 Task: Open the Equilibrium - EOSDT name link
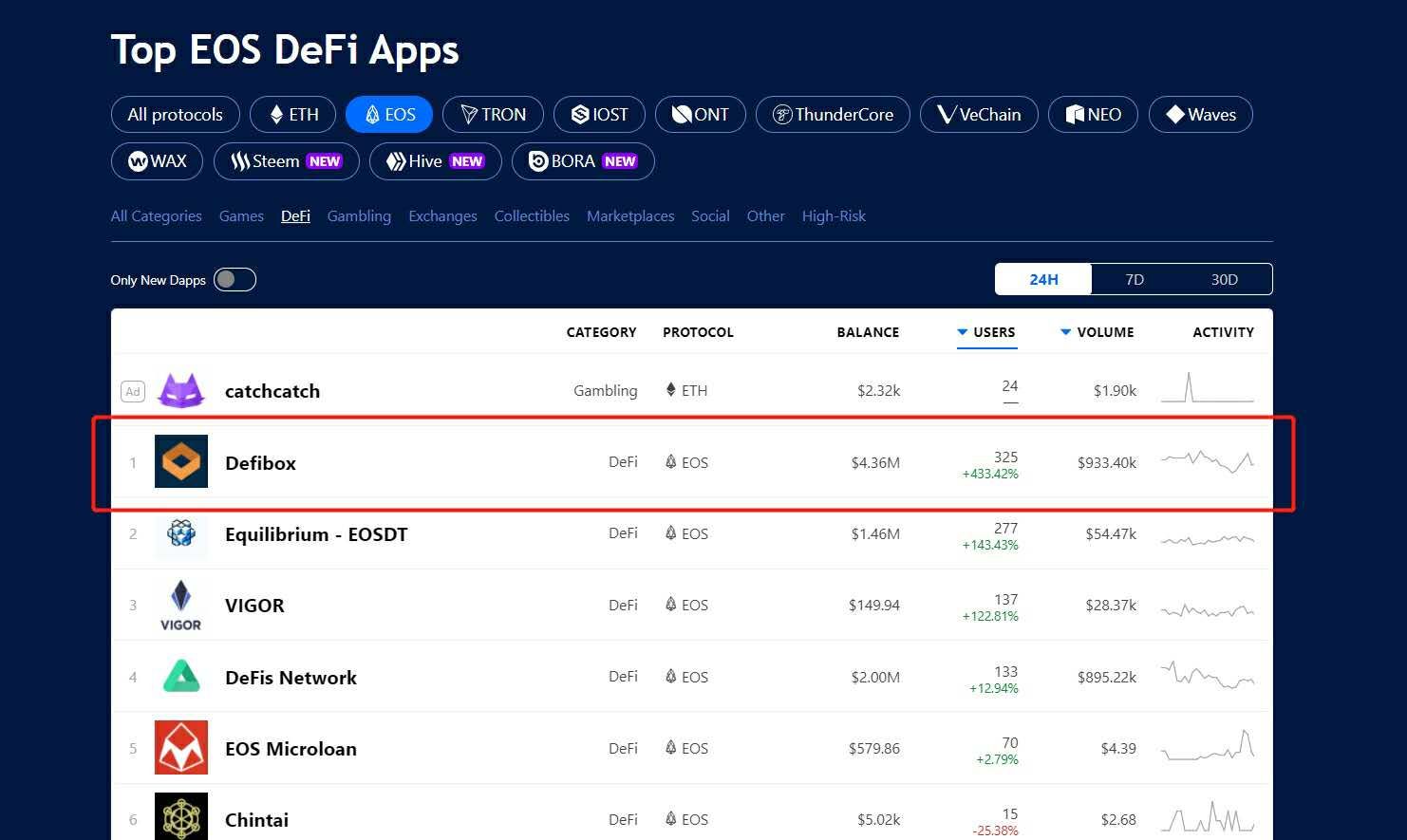click(x=316, y=533)
